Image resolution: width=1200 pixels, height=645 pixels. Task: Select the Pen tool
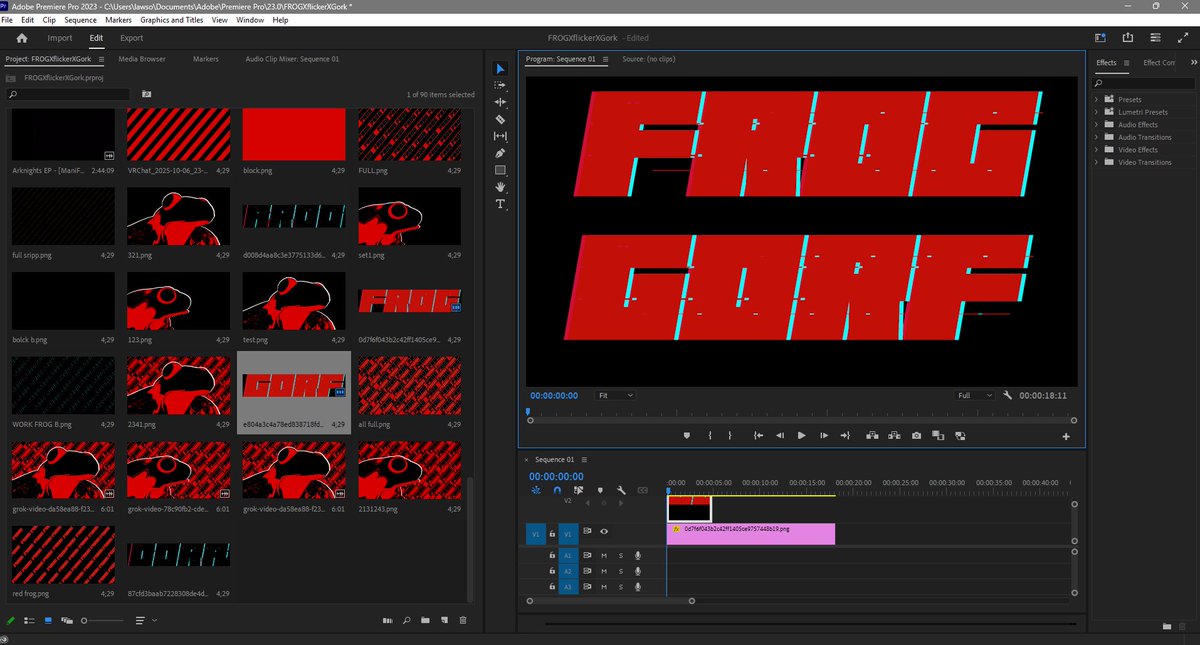point(501,153)
